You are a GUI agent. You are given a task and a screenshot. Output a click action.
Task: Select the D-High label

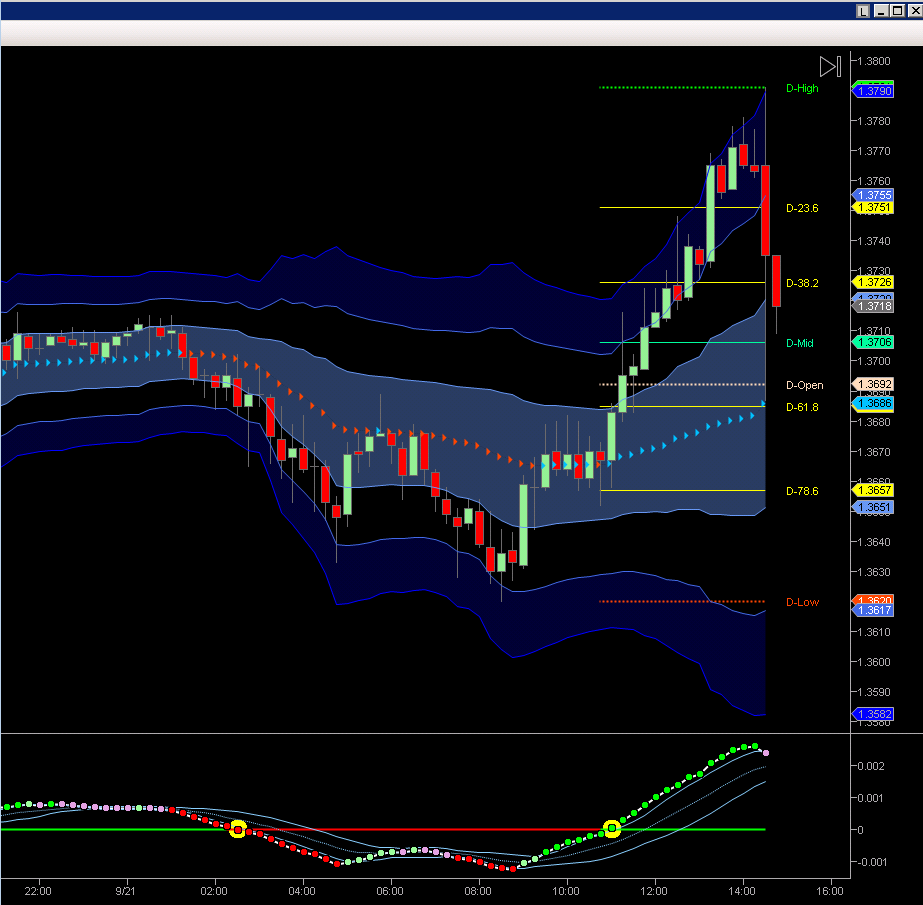click(802, 88)
